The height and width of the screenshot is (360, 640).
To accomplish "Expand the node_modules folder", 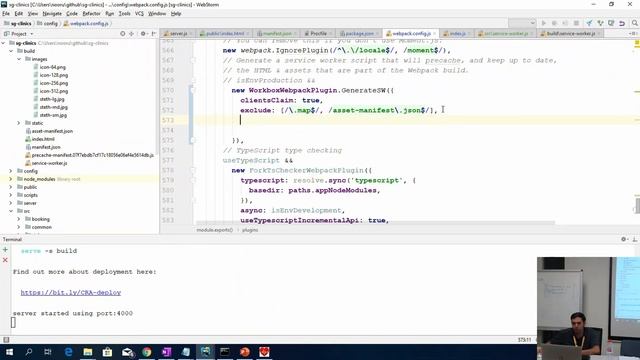I will (11, 179).
